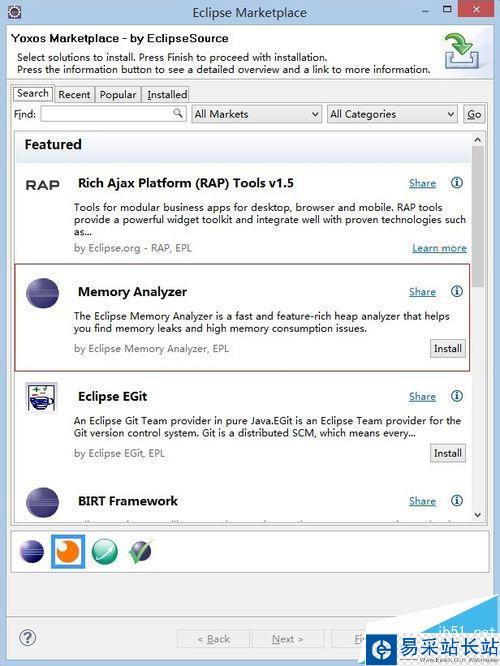500x666 pixels.
Task: Switch to the Recent tab
Action: 74,94
